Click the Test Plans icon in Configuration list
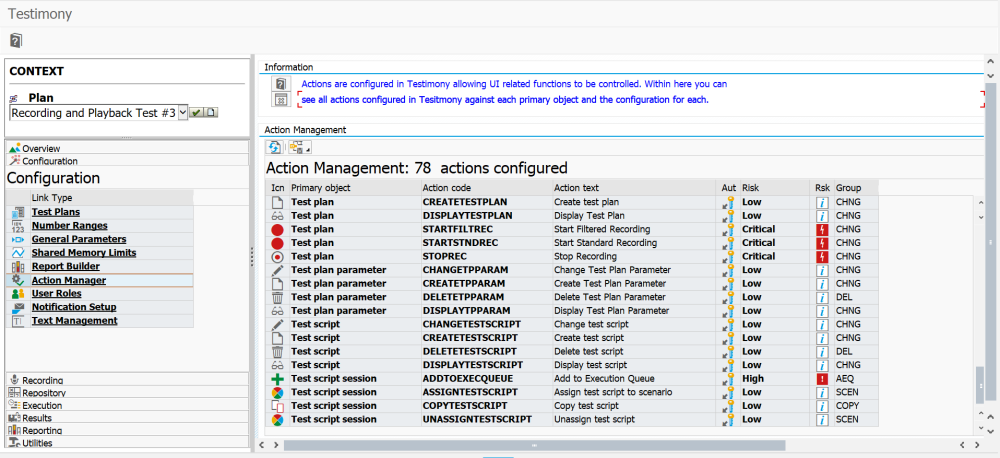1000x458 pixels. [x=18, y=212]
